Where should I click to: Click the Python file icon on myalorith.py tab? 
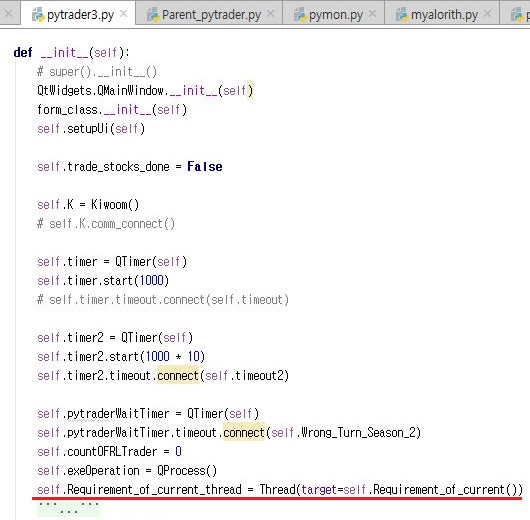pyautogui.click(x=402, y=15)
